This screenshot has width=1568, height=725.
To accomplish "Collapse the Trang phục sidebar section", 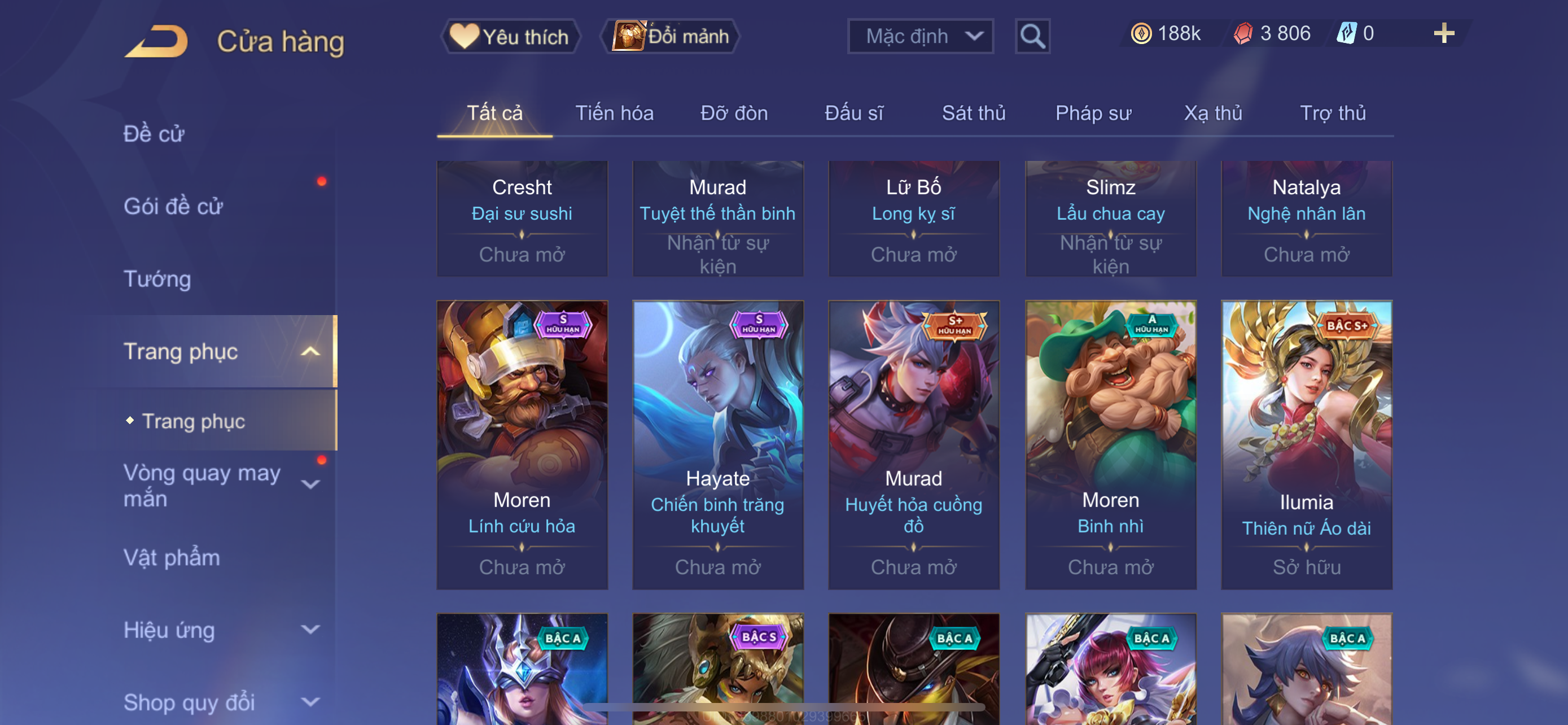I will click(x=310, y=351).
